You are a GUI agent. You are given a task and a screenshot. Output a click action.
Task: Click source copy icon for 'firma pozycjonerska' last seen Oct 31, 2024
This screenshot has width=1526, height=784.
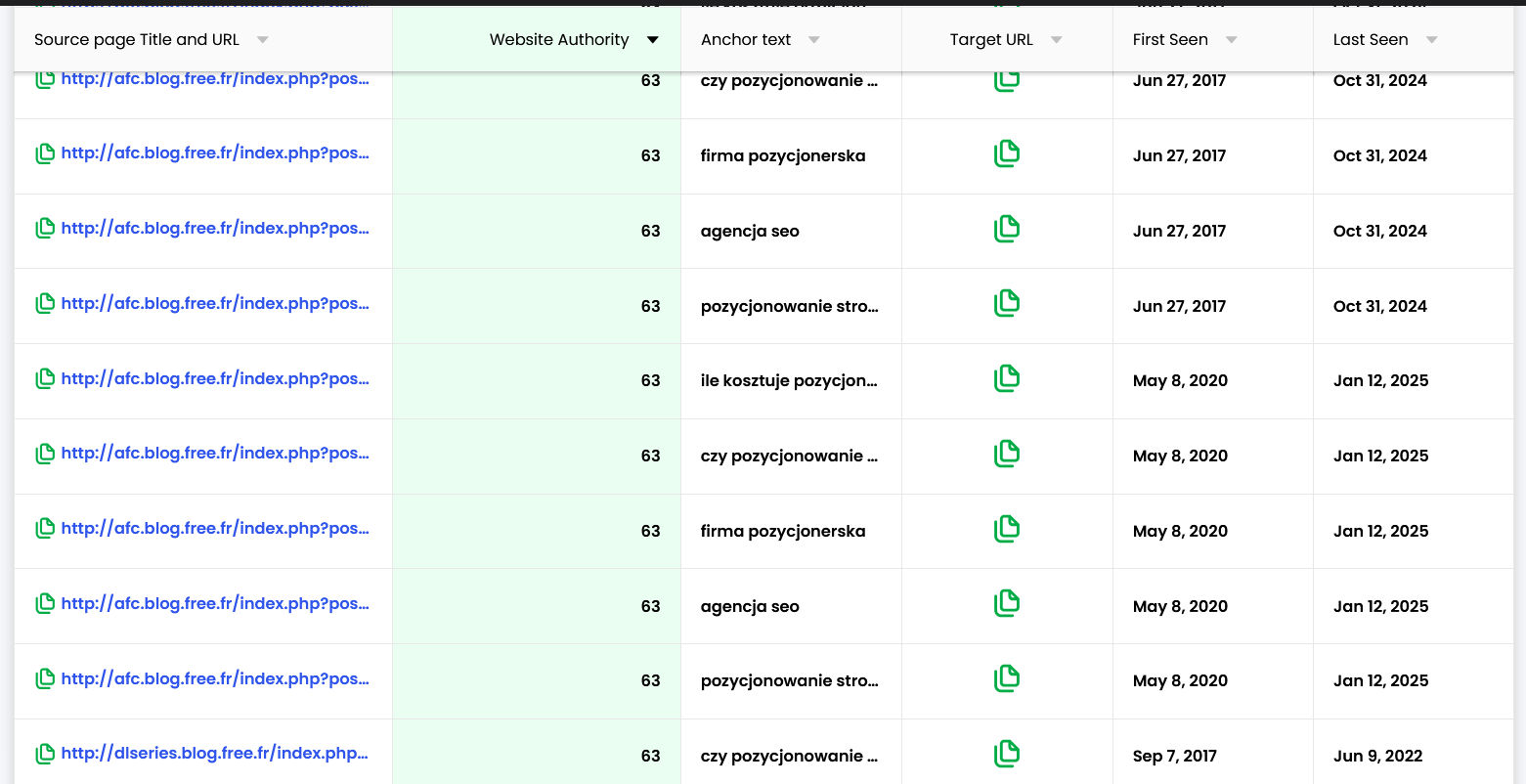(x=45, y=154)
